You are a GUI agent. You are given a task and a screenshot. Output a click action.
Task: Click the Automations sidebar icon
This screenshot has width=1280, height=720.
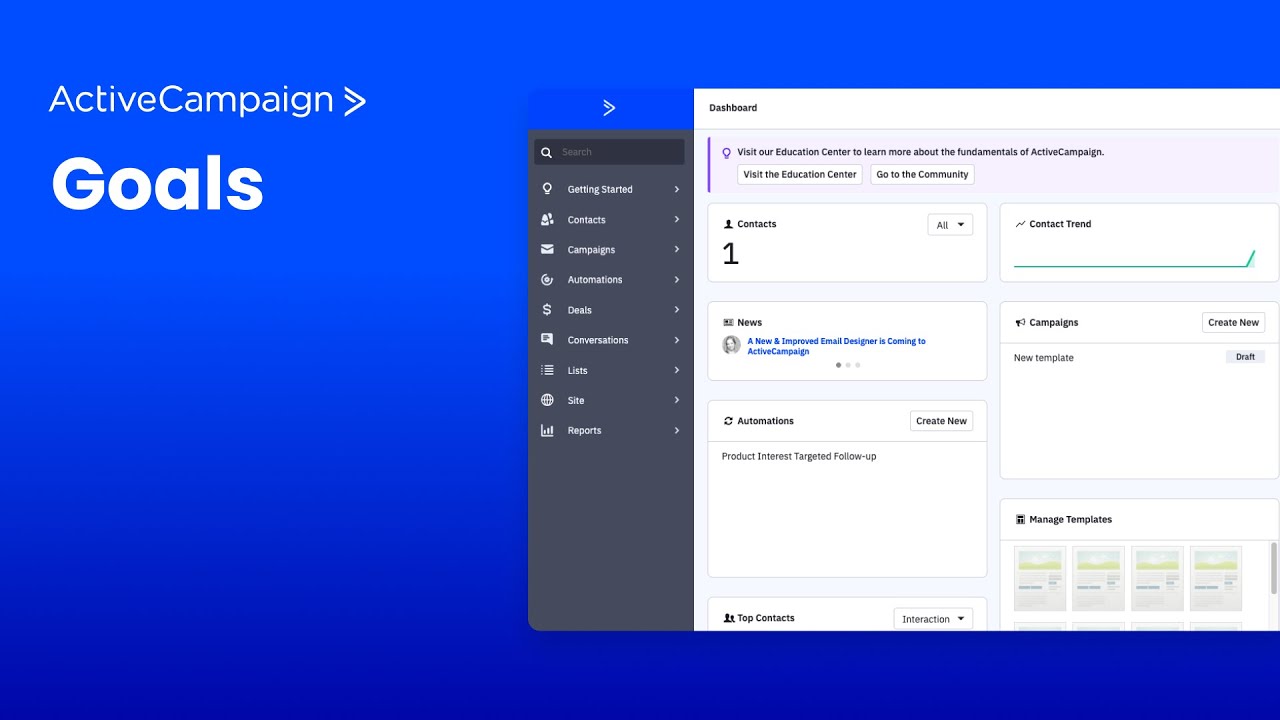point(547,280)
